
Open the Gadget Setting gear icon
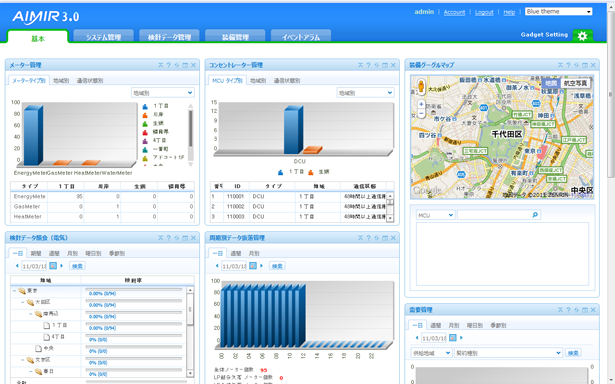coord(582,36)
